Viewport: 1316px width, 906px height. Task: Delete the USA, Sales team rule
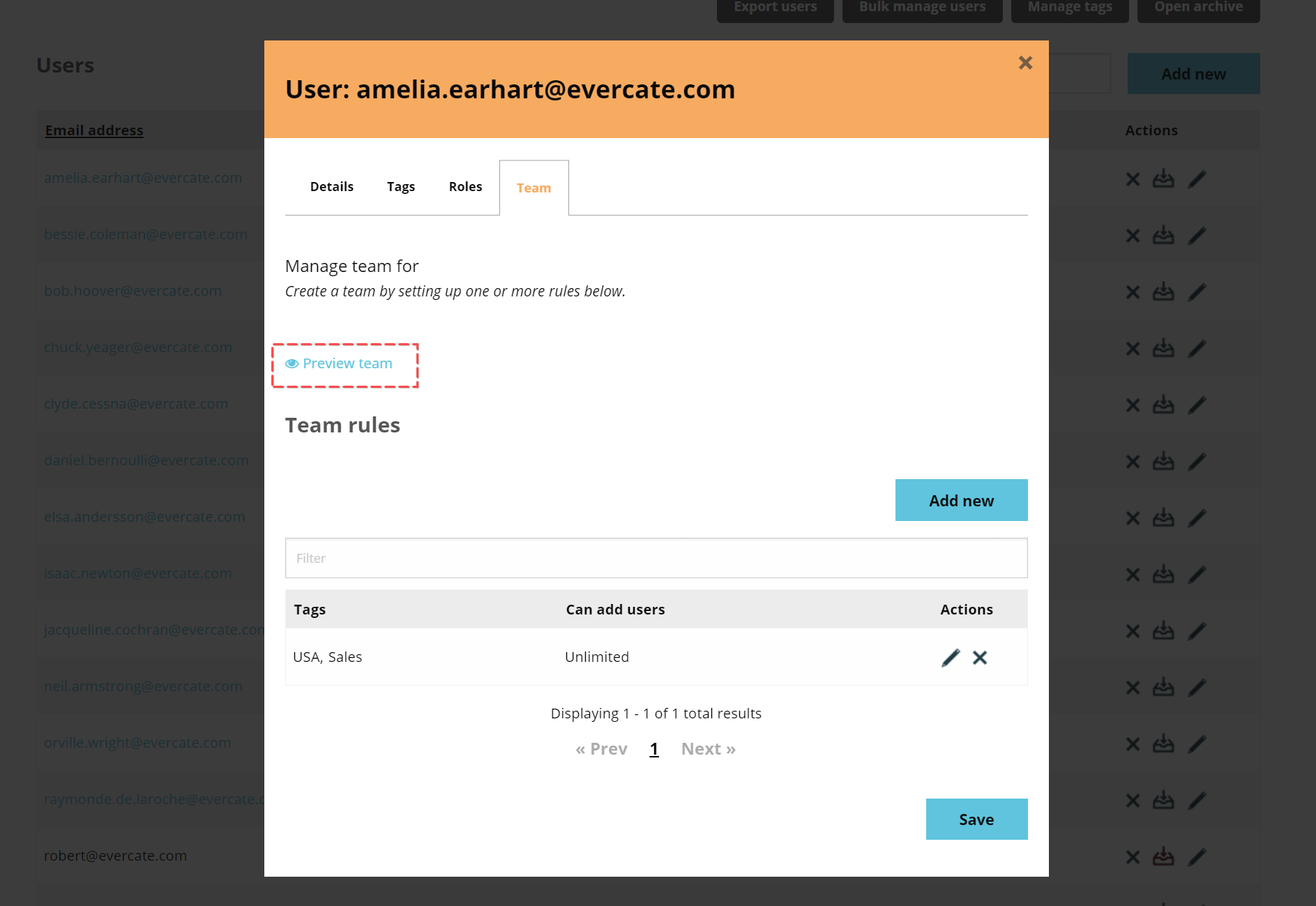(980, 658)
